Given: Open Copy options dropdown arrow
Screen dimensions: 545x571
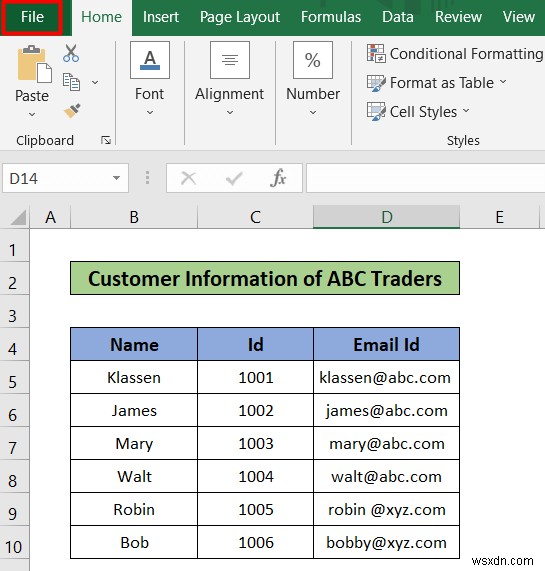Looking at the screenshot, I should (95, 83).
